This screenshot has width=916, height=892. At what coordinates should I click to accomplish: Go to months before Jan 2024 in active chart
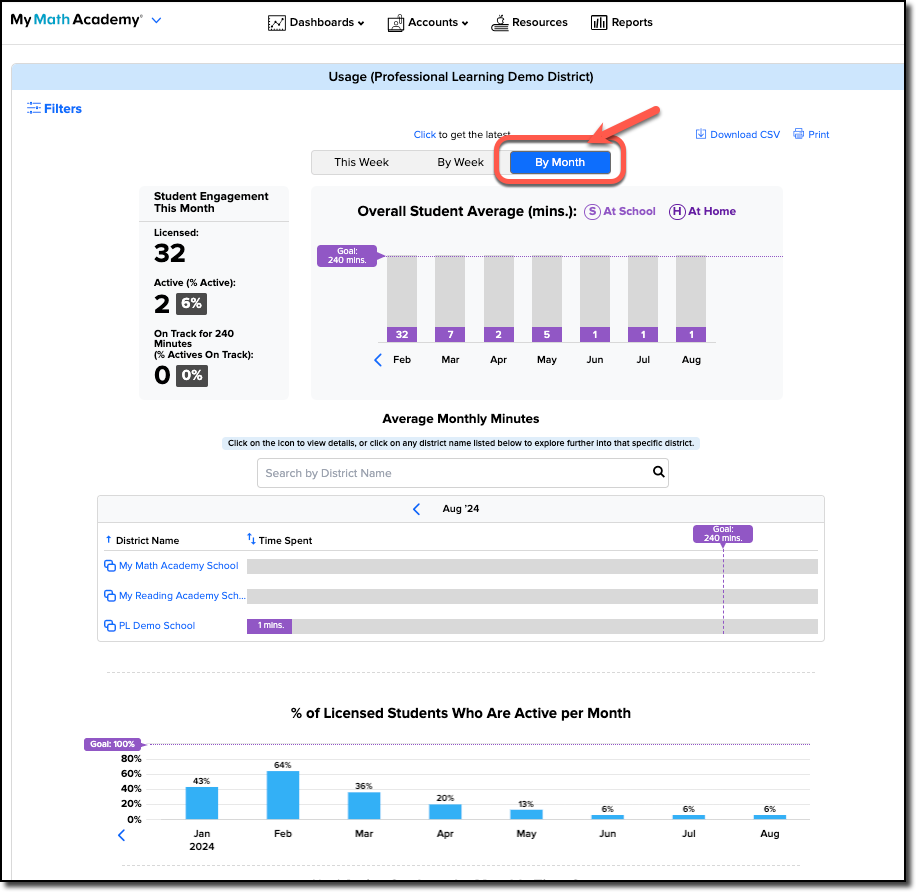click(x=122, y=836)
